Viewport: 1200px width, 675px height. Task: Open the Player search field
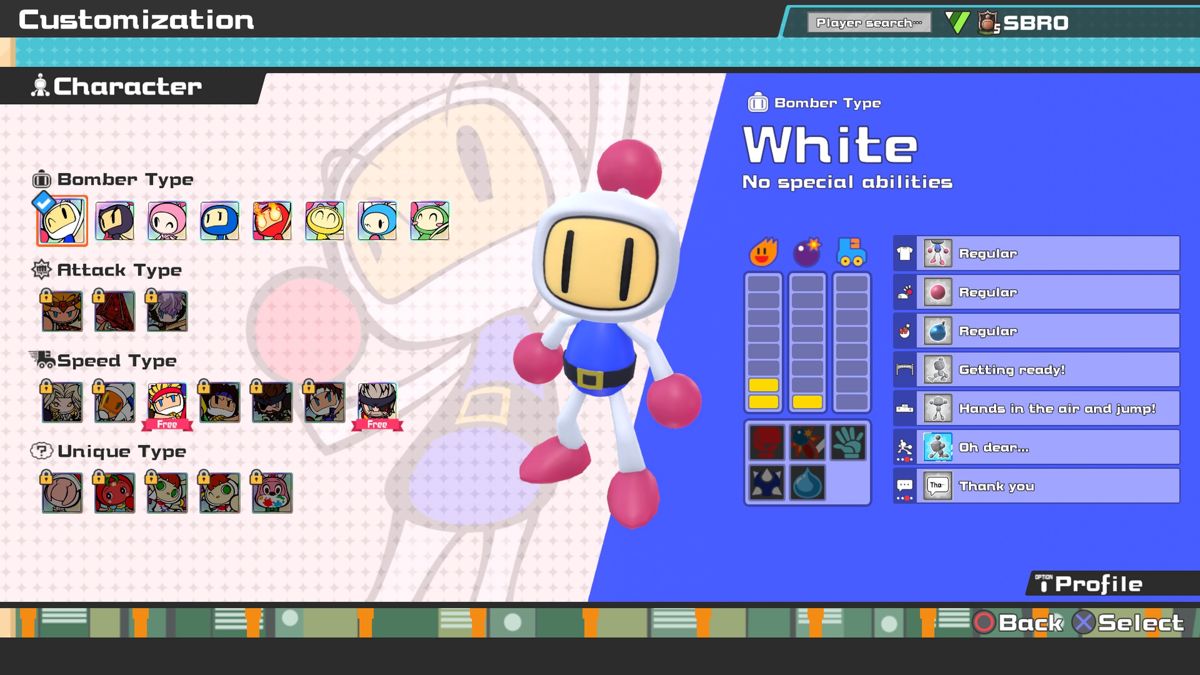click(868, 21)
